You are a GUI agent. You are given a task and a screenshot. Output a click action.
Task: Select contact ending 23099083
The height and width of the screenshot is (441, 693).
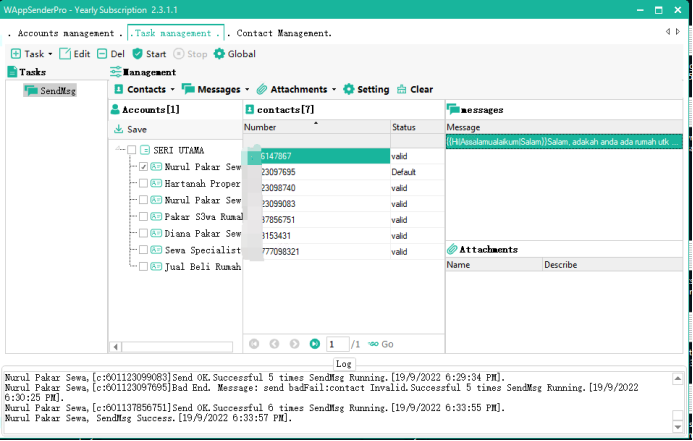(x=316, y=204)
